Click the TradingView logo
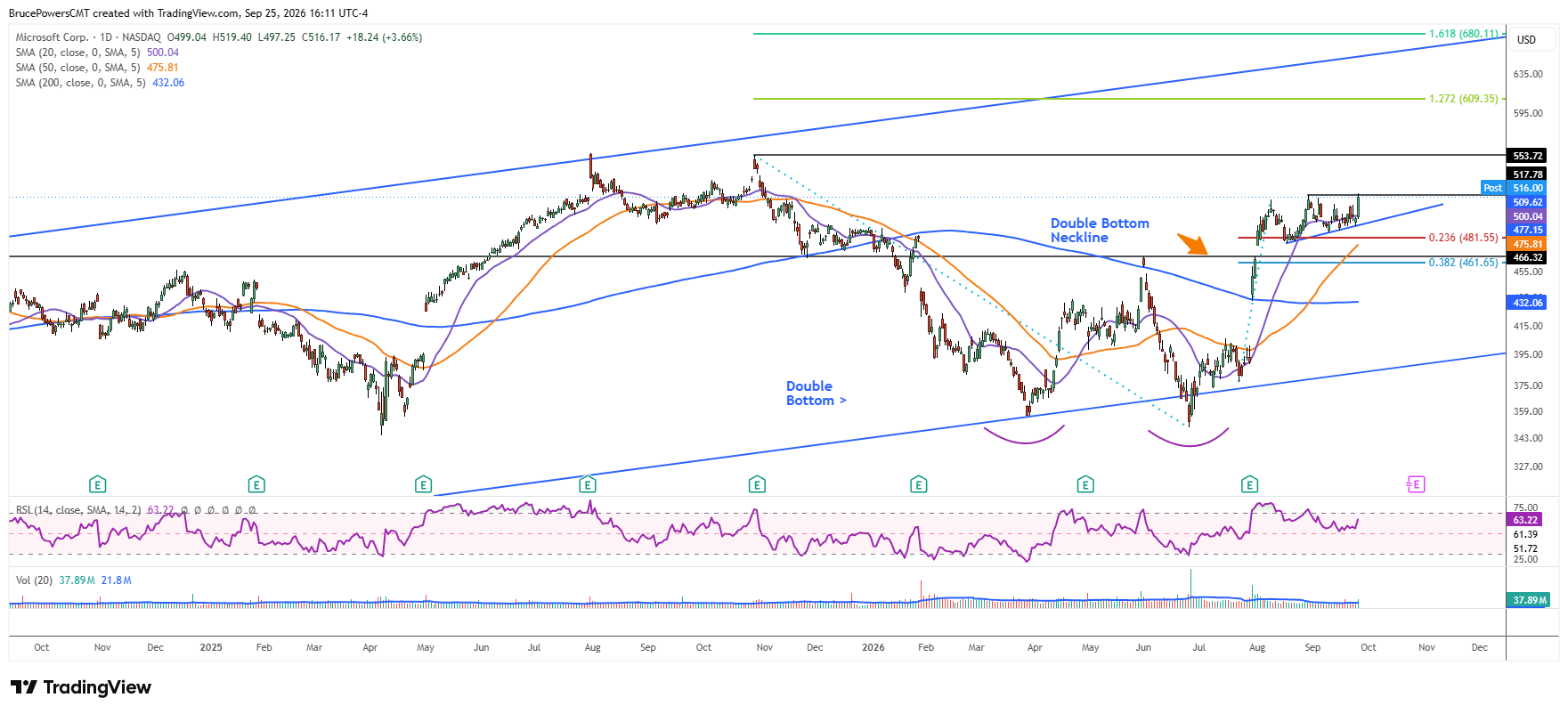Image resolution: width=1568 pixels, height=714 pixels. click(x=81, y=687)
